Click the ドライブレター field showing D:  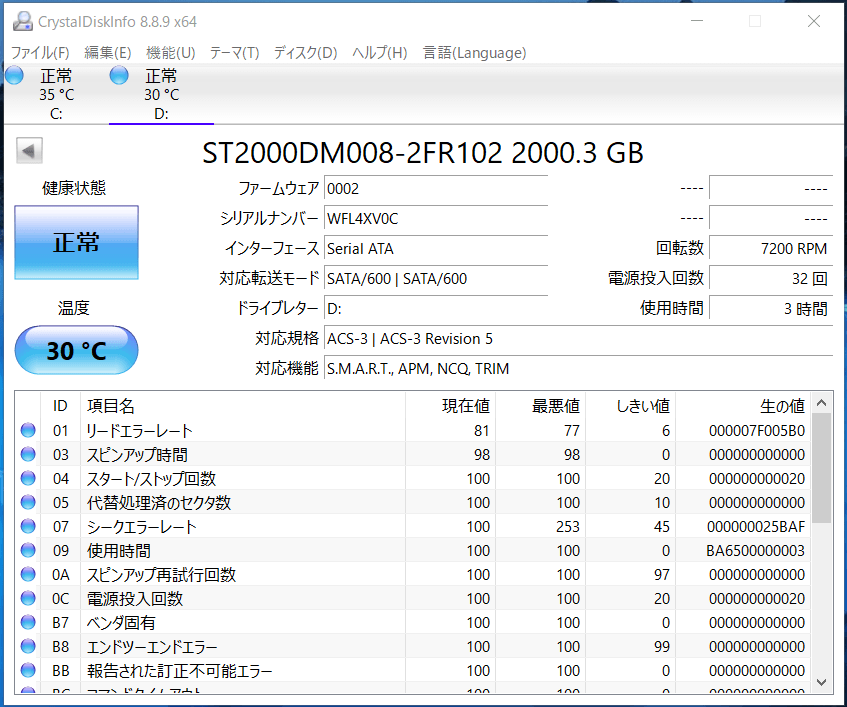pos(436,308)
